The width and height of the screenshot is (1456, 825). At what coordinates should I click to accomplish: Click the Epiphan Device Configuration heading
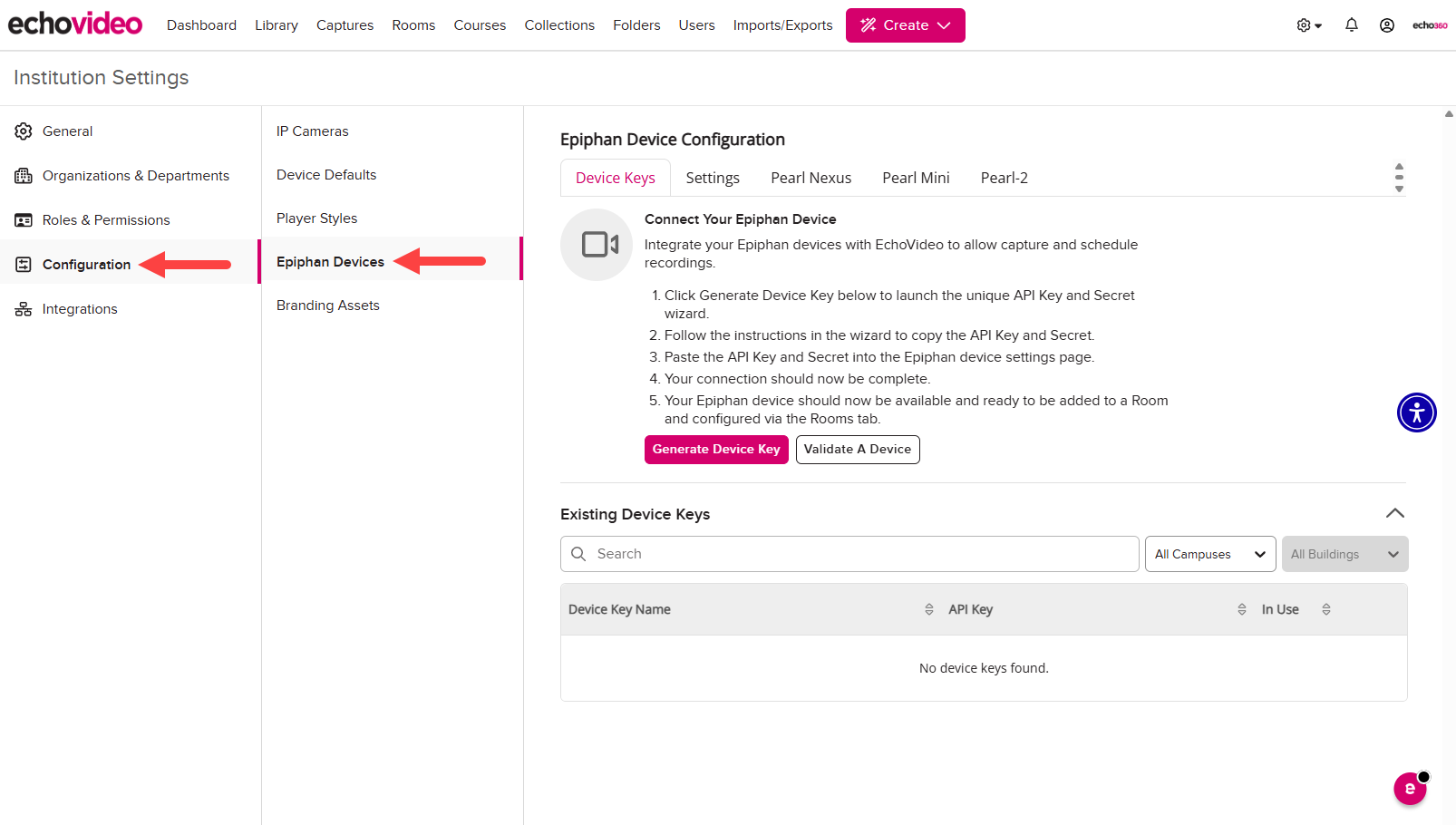[673, 140]
